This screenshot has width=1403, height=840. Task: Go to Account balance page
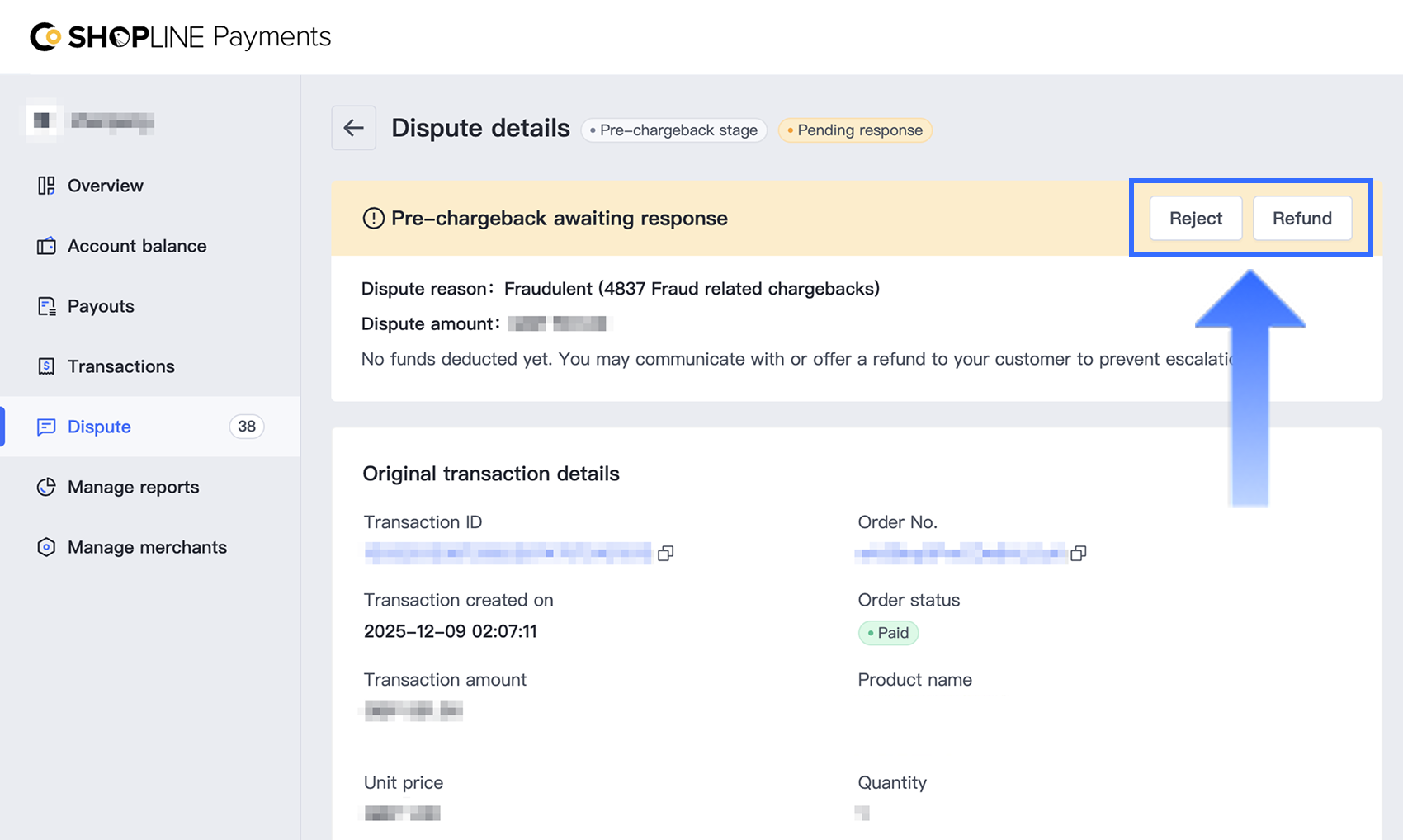click(x=137, y=246)
